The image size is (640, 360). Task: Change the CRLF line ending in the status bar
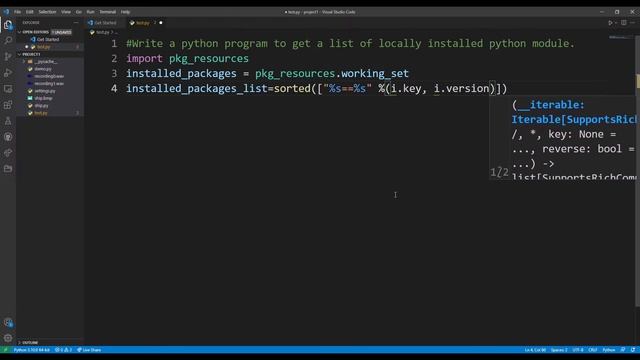[593, 350]
